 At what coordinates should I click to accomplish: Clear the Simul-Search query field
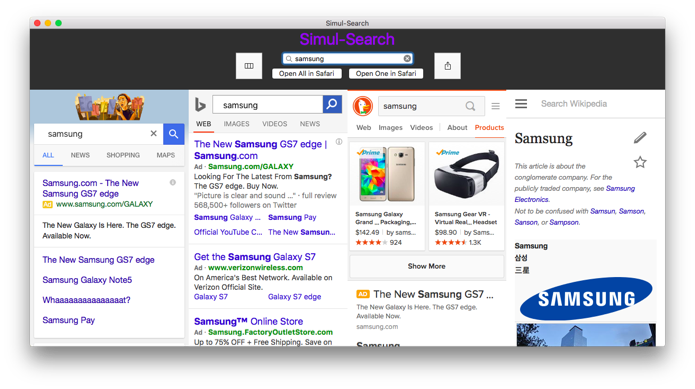(x=407, y=58)
